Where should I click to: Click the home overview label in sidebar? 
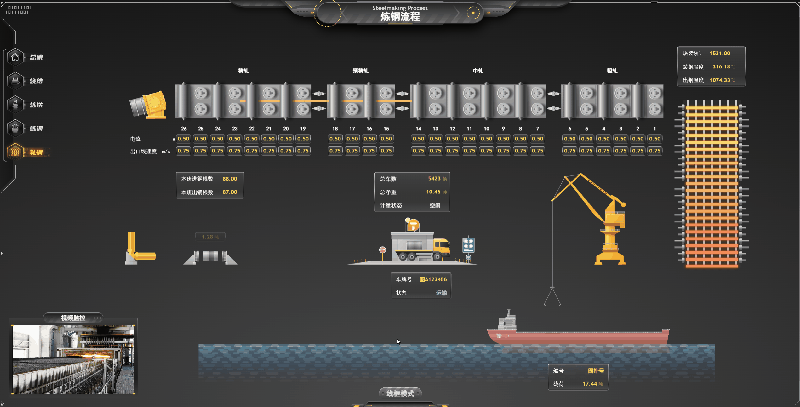click(x=36, y=58)
